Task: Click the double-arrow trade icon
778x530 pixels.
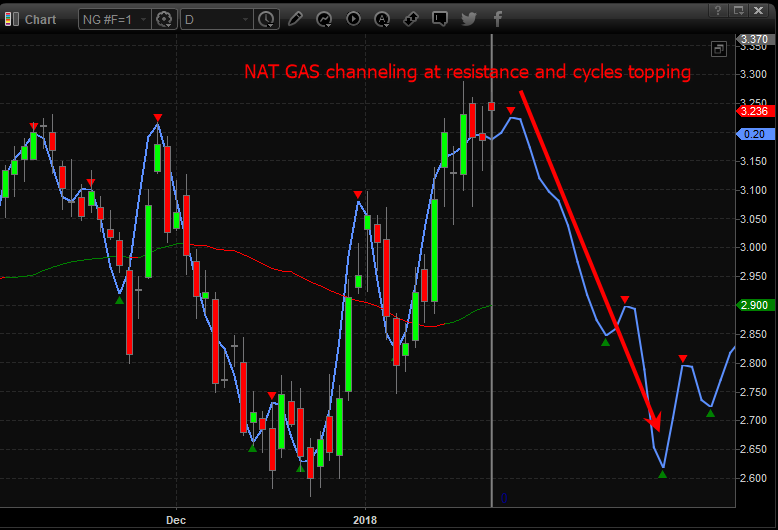Action: click(x=410, y=19)
